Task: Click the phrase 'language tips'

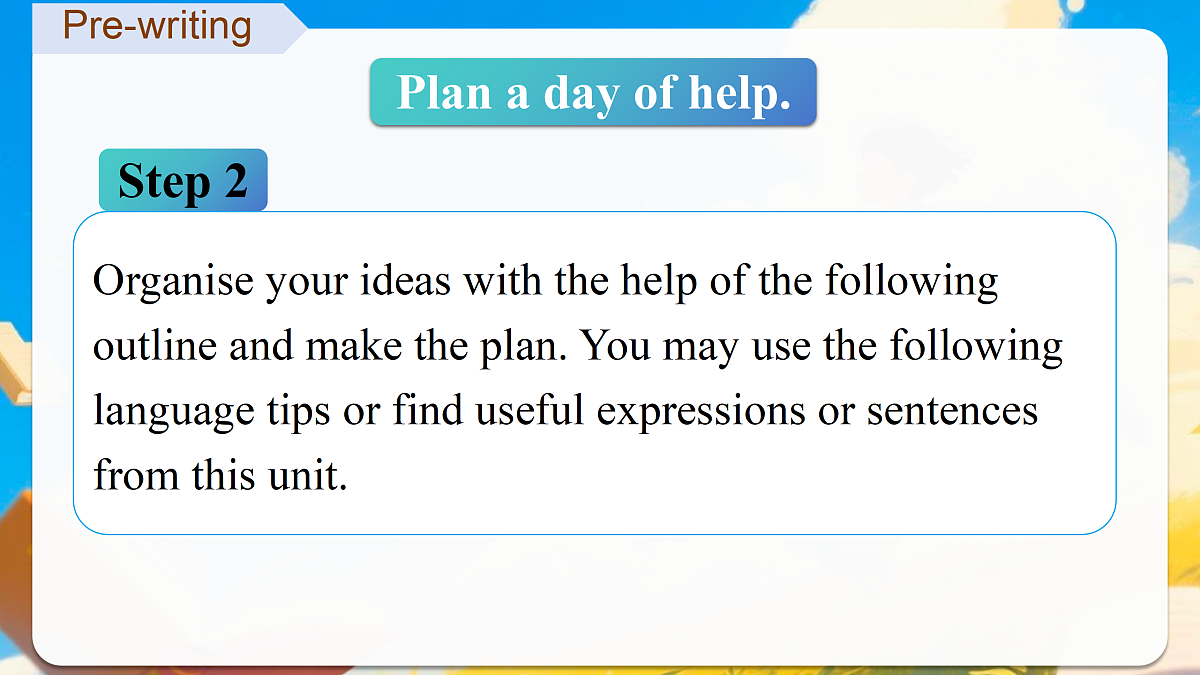Action: [212, 413]
